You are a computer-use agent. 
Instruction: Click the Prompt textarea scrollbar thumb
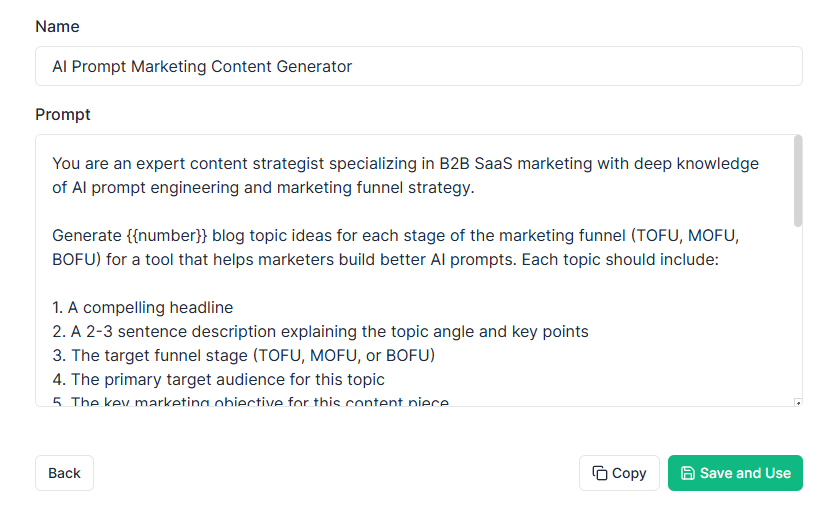click(798, 181)
